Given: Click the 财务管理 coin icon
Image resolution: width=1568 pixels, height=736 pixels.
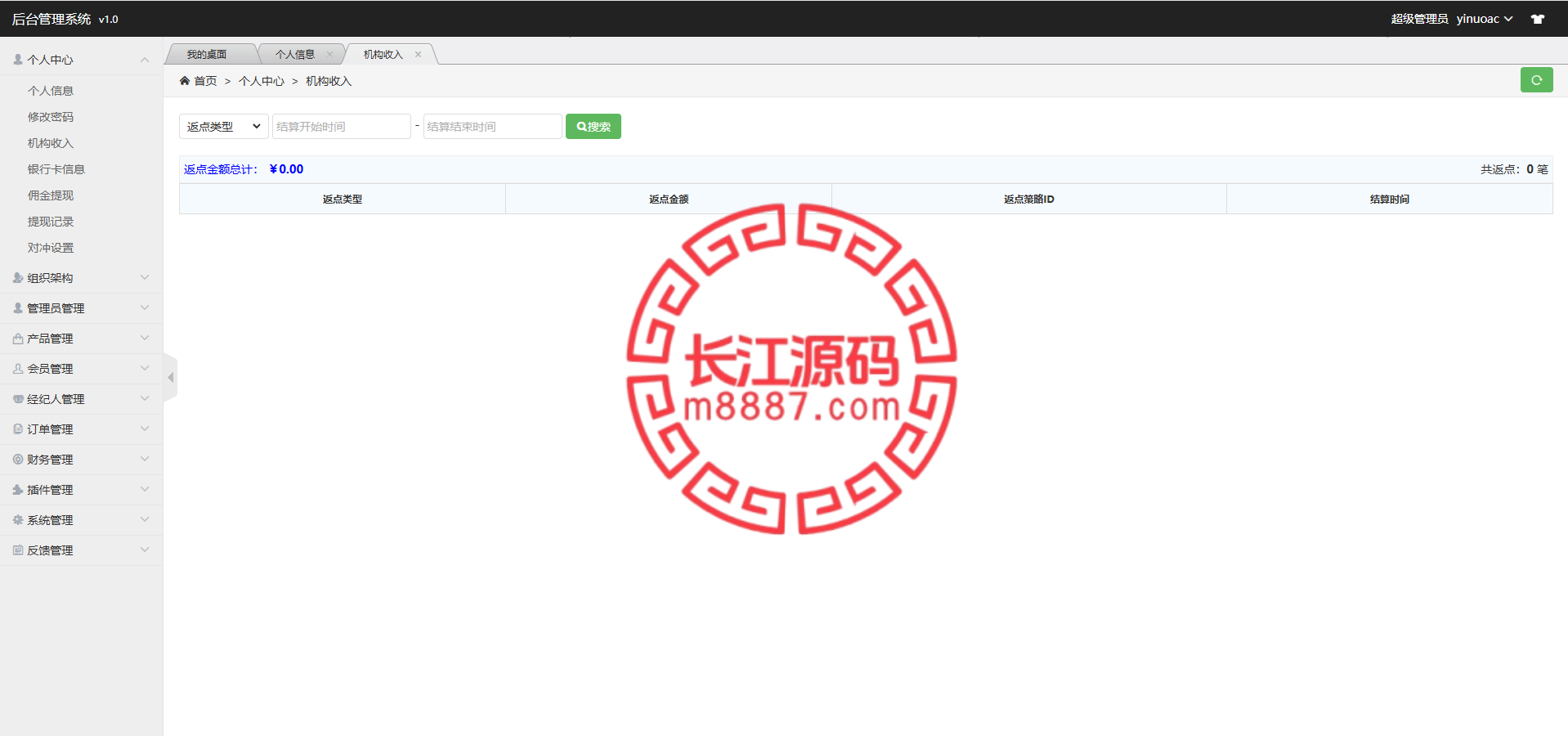Looking at the screenshot, I should point(18,460).
